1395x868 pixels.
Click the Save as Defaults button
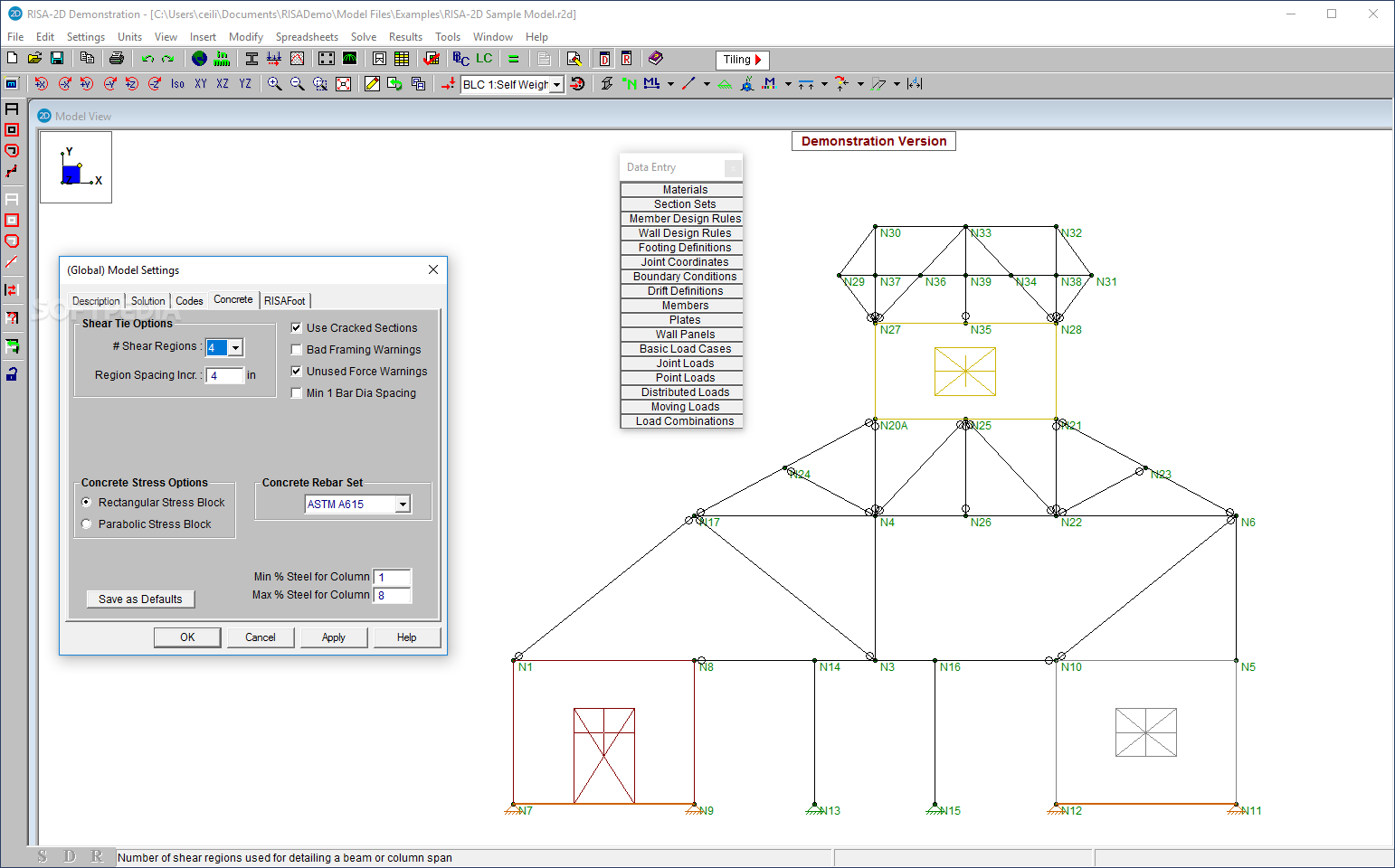140,599
